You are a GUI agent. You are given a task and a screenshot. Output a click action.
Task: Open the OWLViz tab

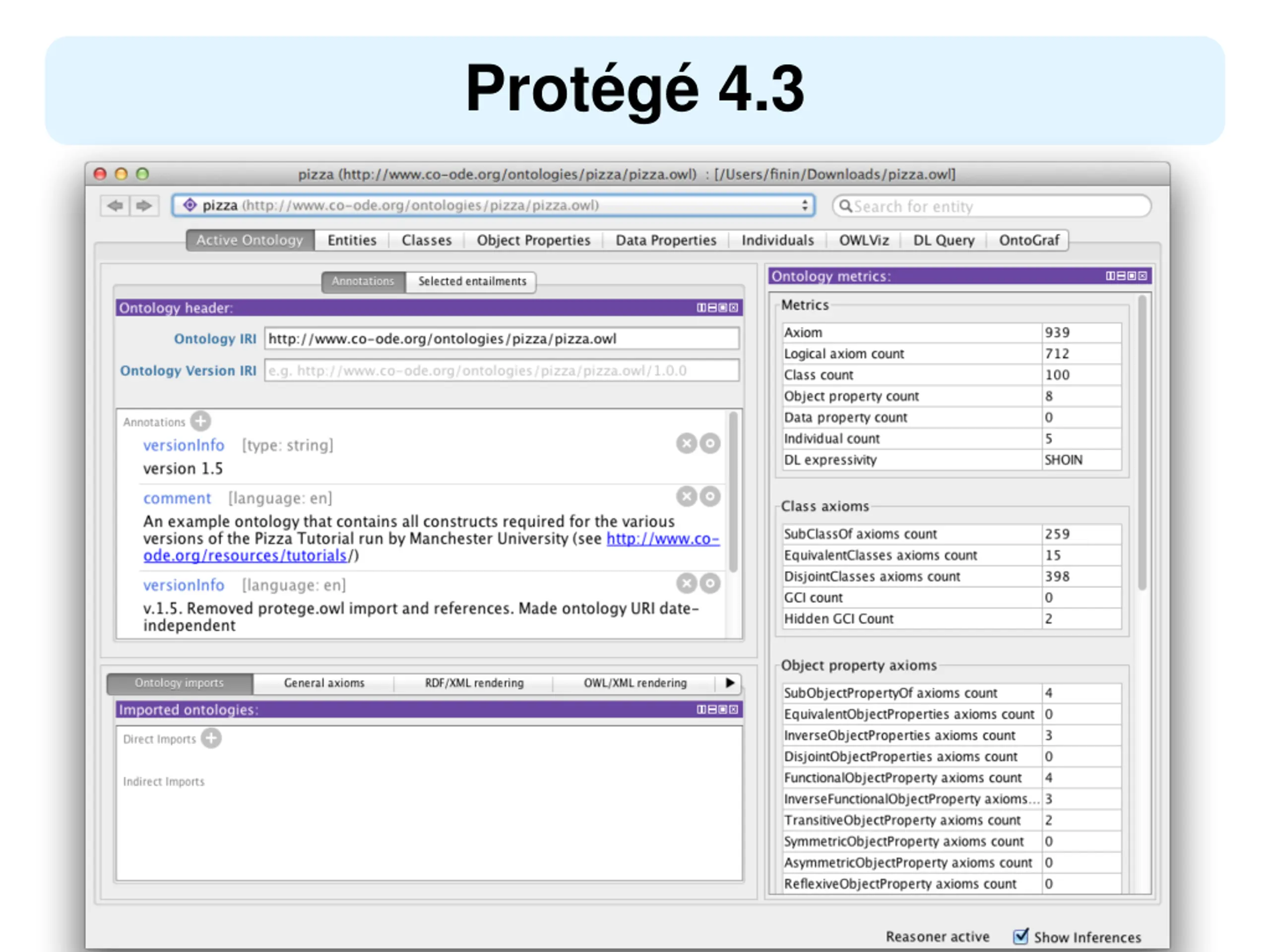click(x=864, y=240)
